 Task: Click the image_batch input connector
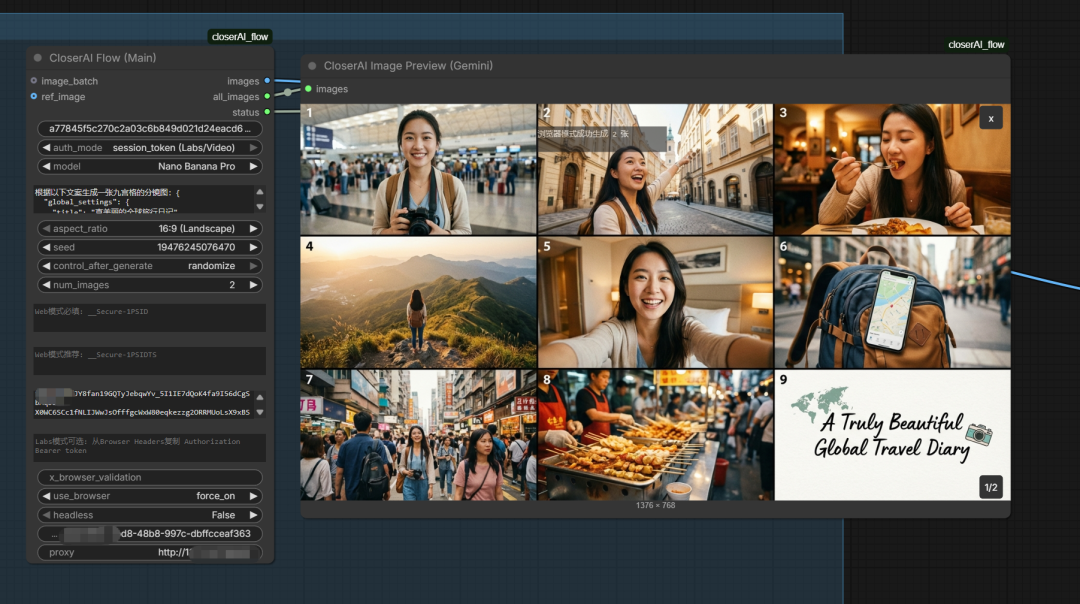click(x=34, y=81)
